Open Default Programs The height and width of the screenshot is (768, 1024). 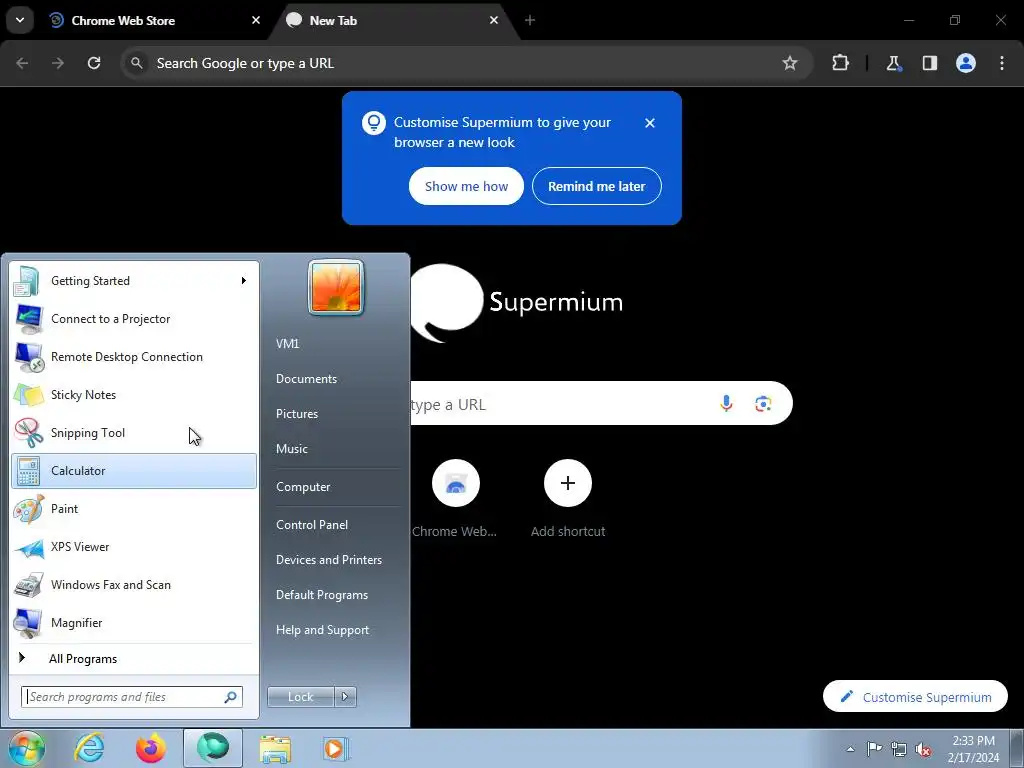[x=322, y=595]
